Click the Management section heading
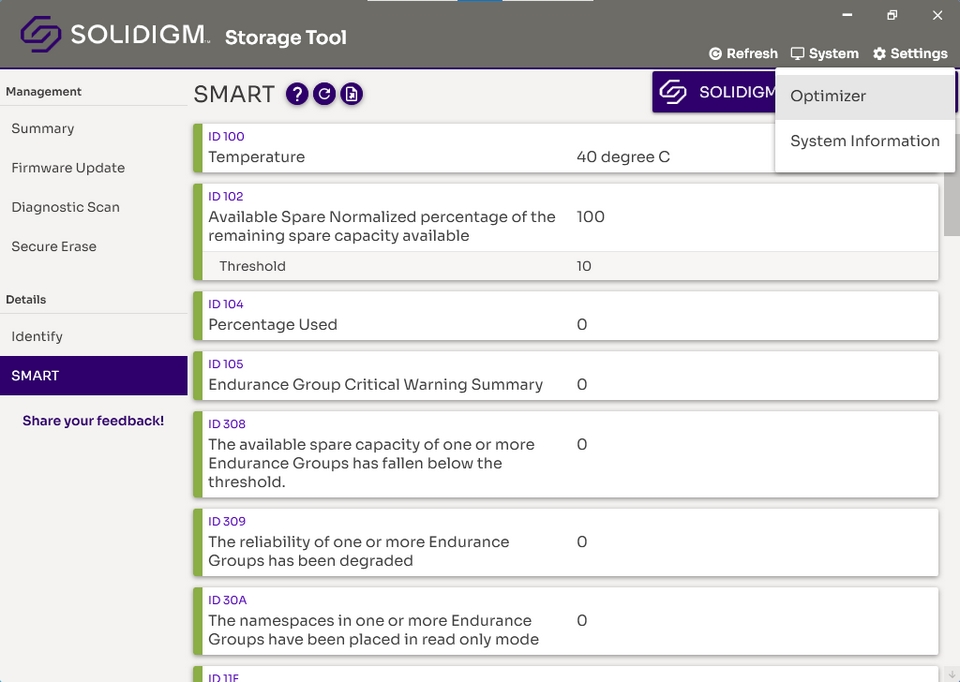This screenshot has height=682, width=960. coord(43,92)
